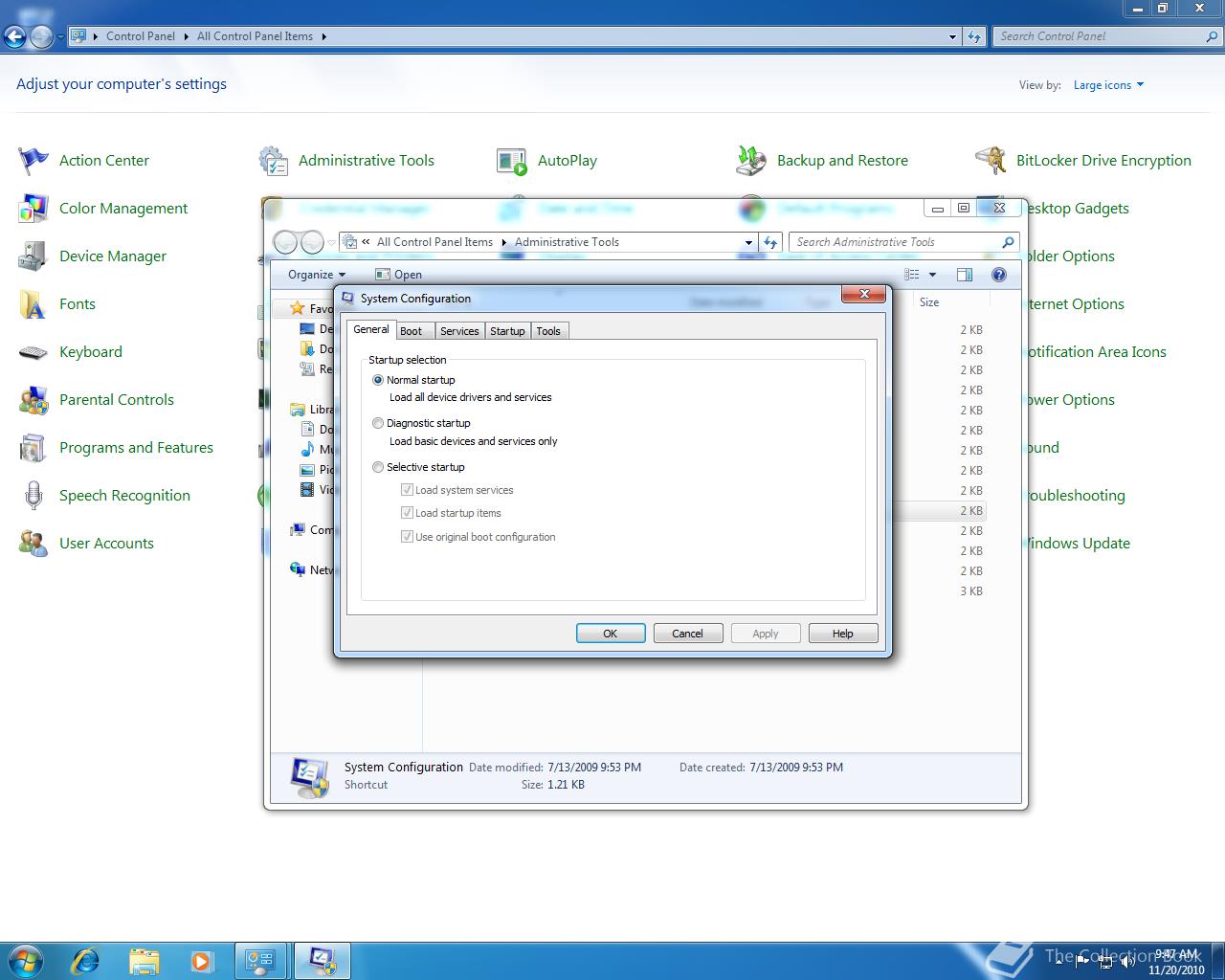1225x980 pixels.
Task: Open Device Manager icon
Action: (33, 256)
